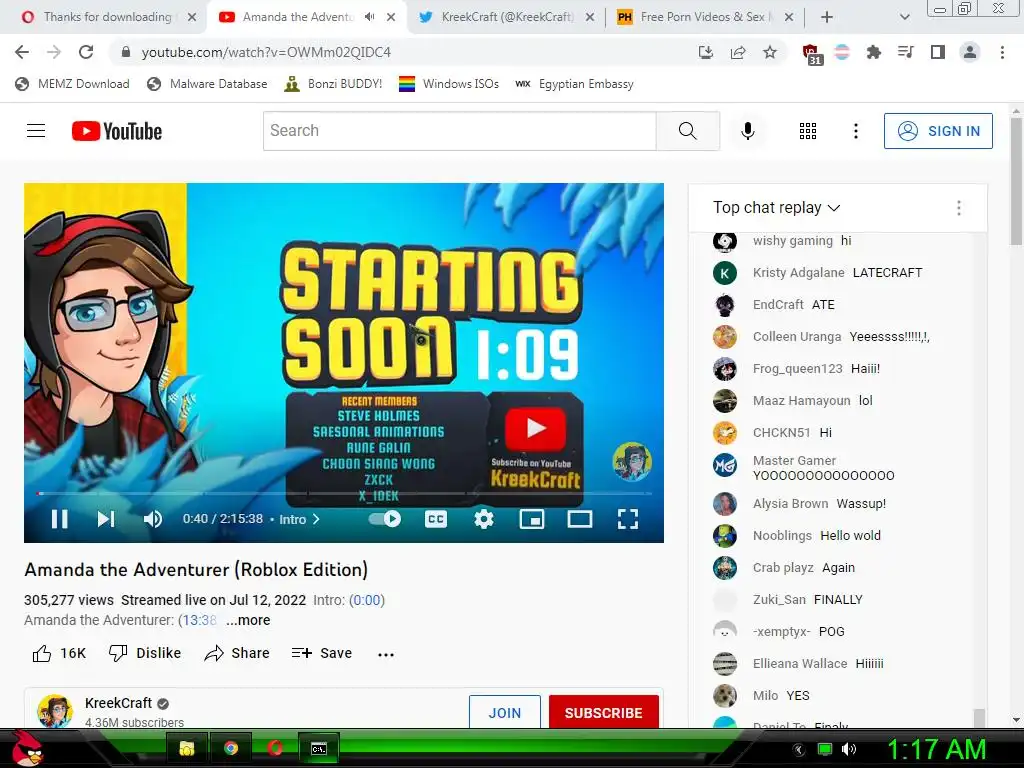
Task: Go back to previous page
Action: 22,52
